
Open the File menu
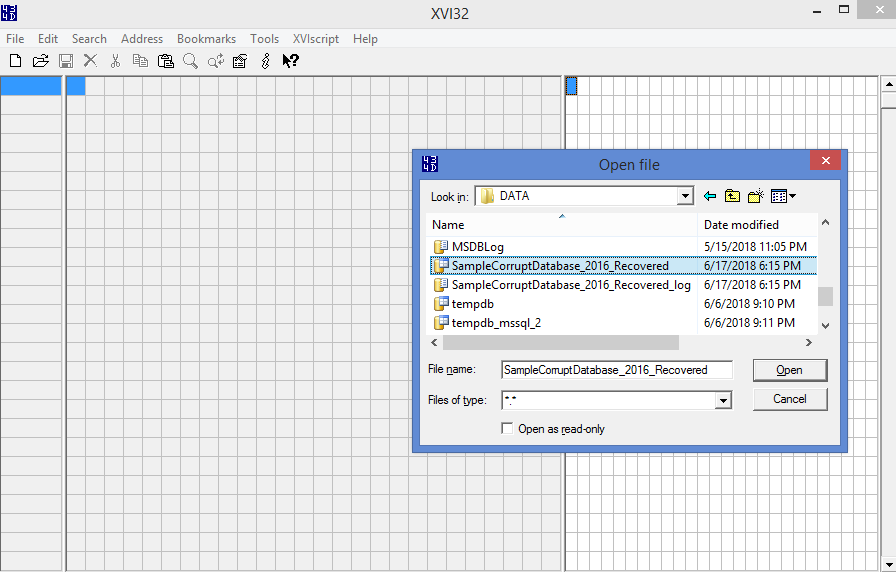15,39
